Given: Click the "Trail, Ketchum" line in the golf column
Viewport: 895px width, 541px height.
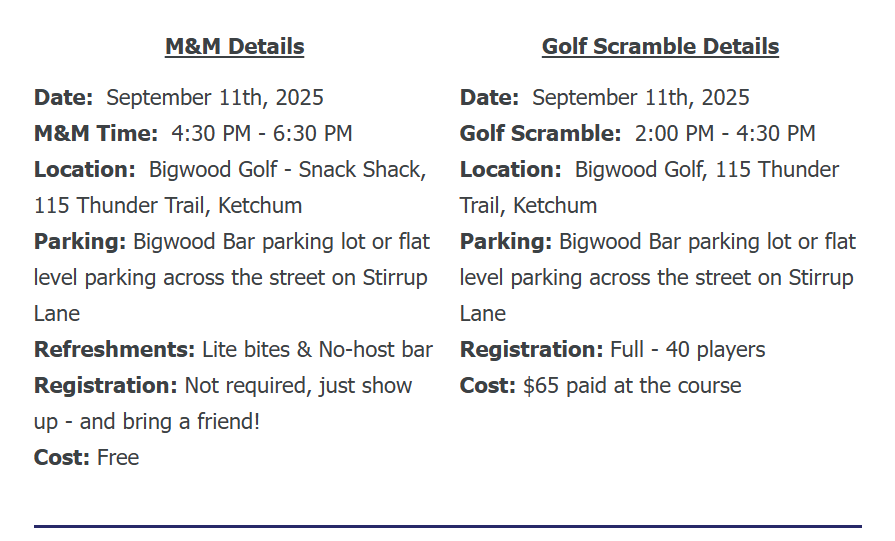Looking at the screenshot, I should point(528,205).
